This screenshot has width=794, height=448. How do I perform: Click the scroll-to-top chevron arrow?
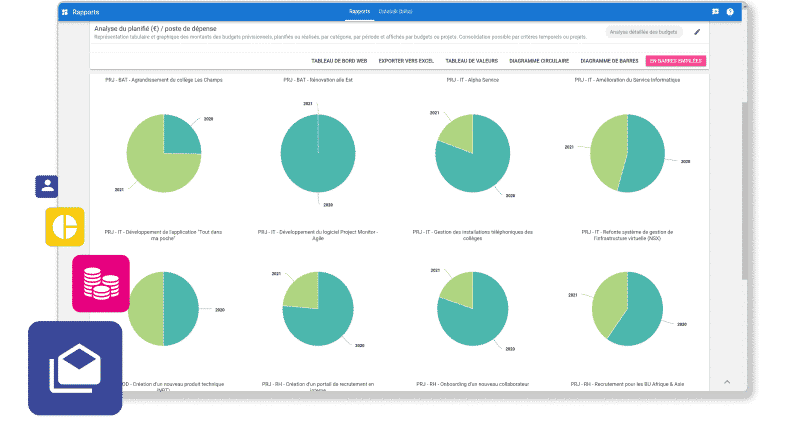(x=727, y=382)
